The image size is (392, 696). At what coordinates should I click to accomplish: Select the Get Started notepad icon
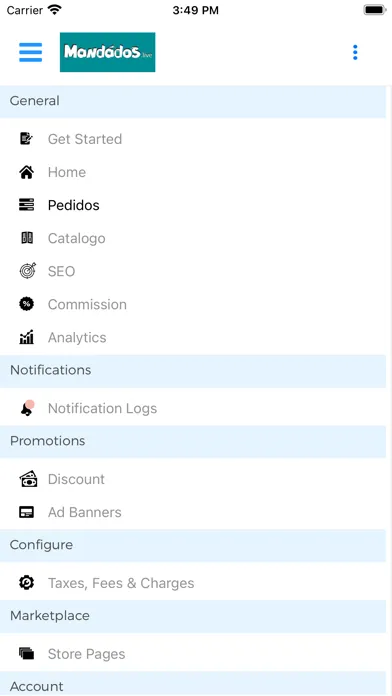pos(27,139)
